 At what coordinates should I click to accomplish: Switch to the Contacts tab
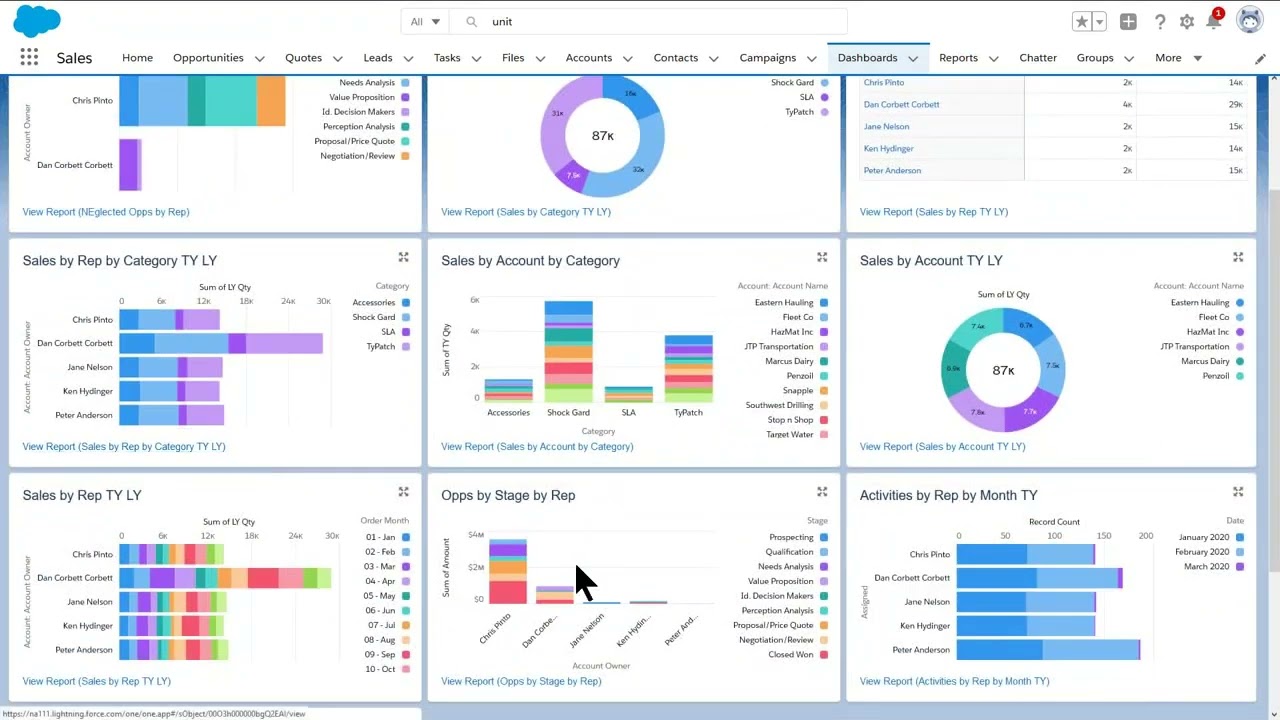(676, 58)
